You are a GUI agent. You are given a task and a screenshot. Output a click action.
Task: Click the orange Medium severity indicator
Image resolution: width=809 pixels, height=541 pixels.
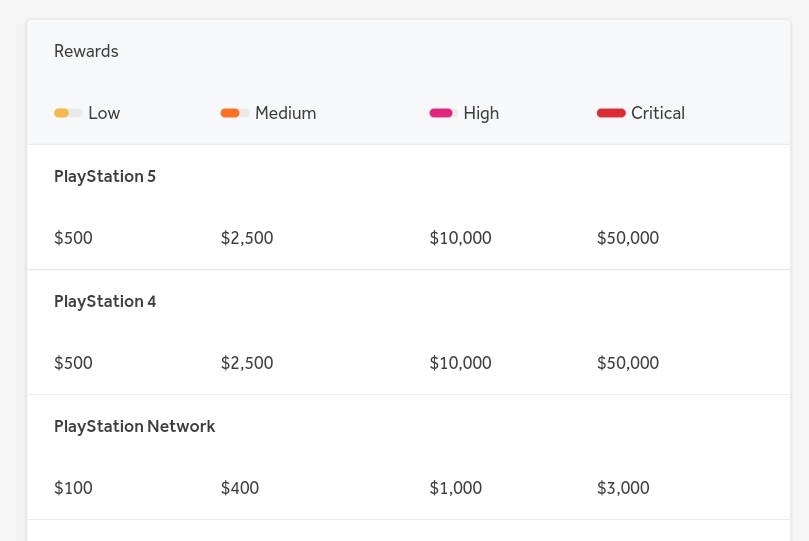point(235,113)
